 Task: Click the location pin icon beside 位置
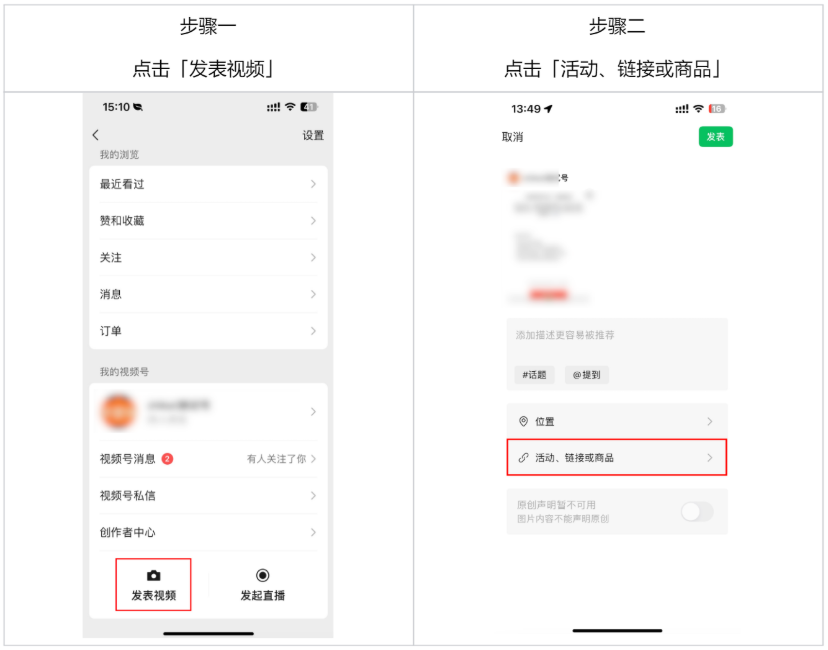[523, 421]
